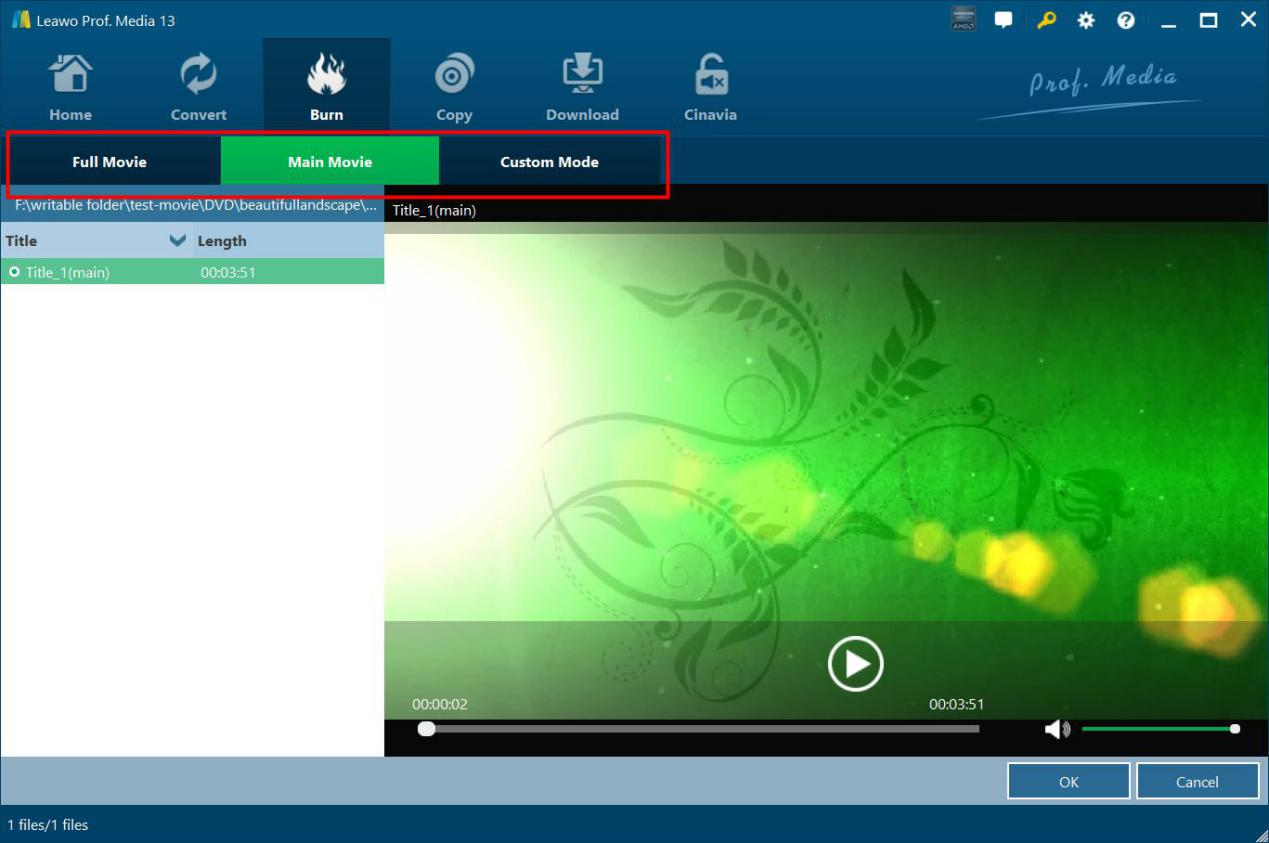Select the Burn module
The image size is (1269, 843).
click(326, 88)
